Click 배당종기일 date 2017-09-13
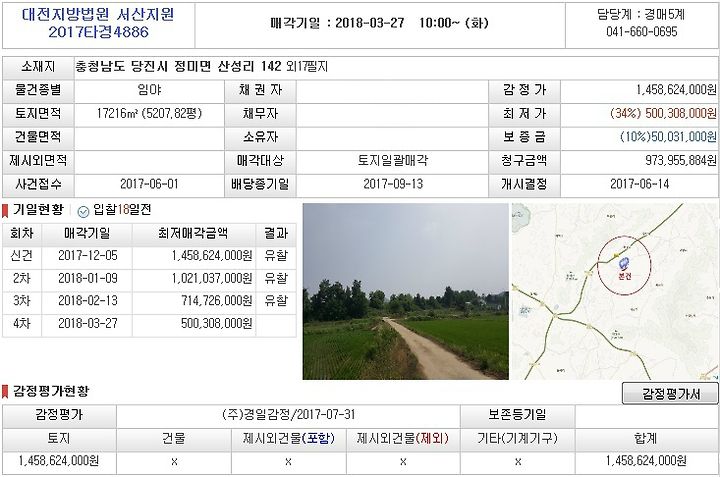The image size is (720, 477). coord(393,184)
